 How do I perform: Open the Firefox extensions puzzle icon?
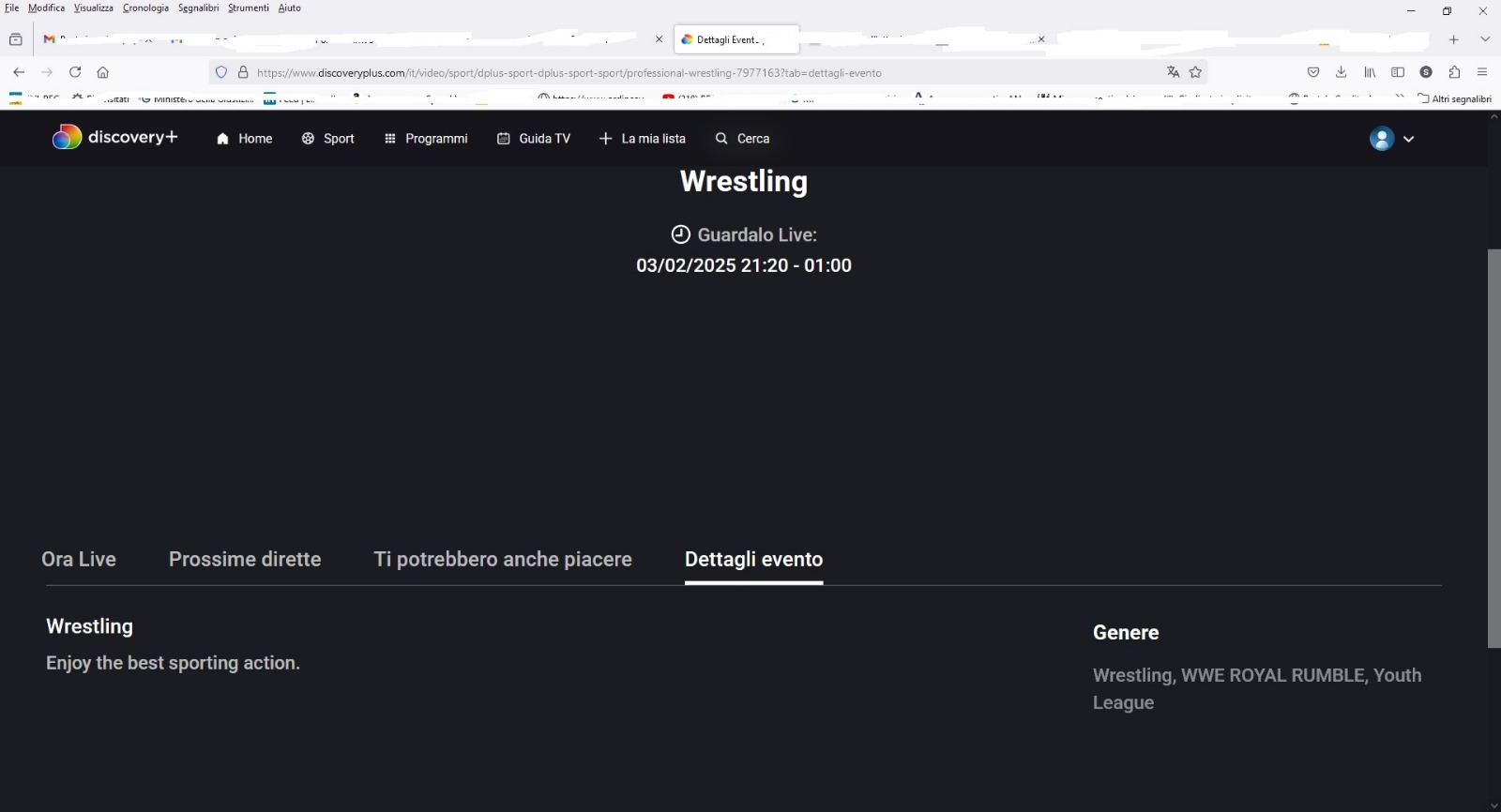point(1454,72)
